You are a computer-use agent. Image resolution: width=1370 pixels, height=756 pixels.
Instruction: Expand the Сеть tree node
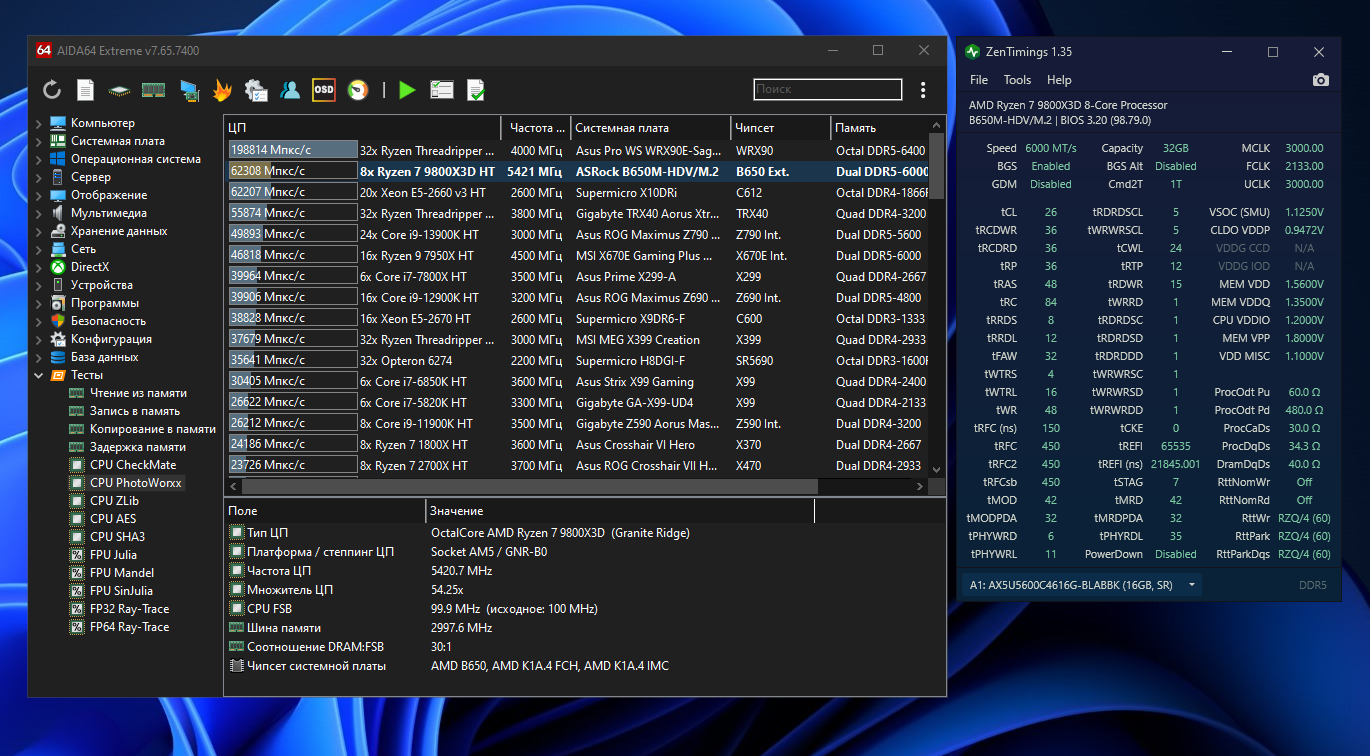pyautogui.click(x=39, y=249)
